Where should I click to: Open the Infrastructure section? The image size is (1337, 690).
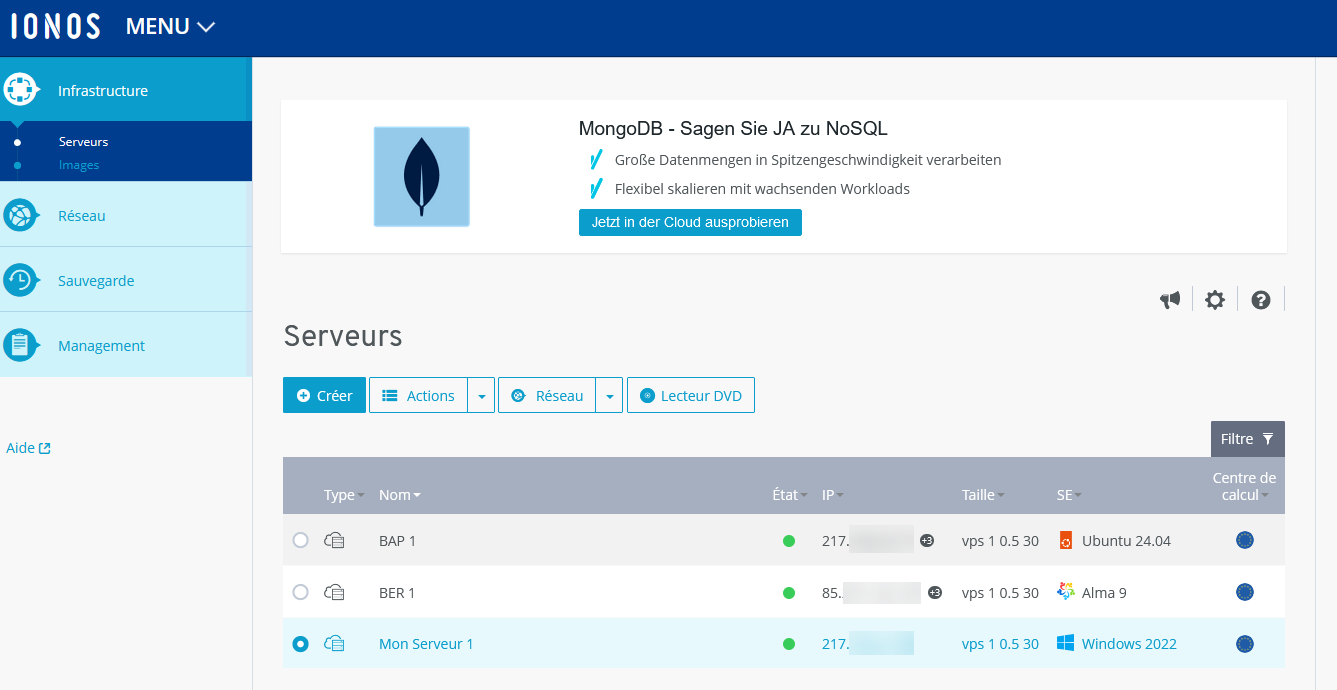point(126,90)
